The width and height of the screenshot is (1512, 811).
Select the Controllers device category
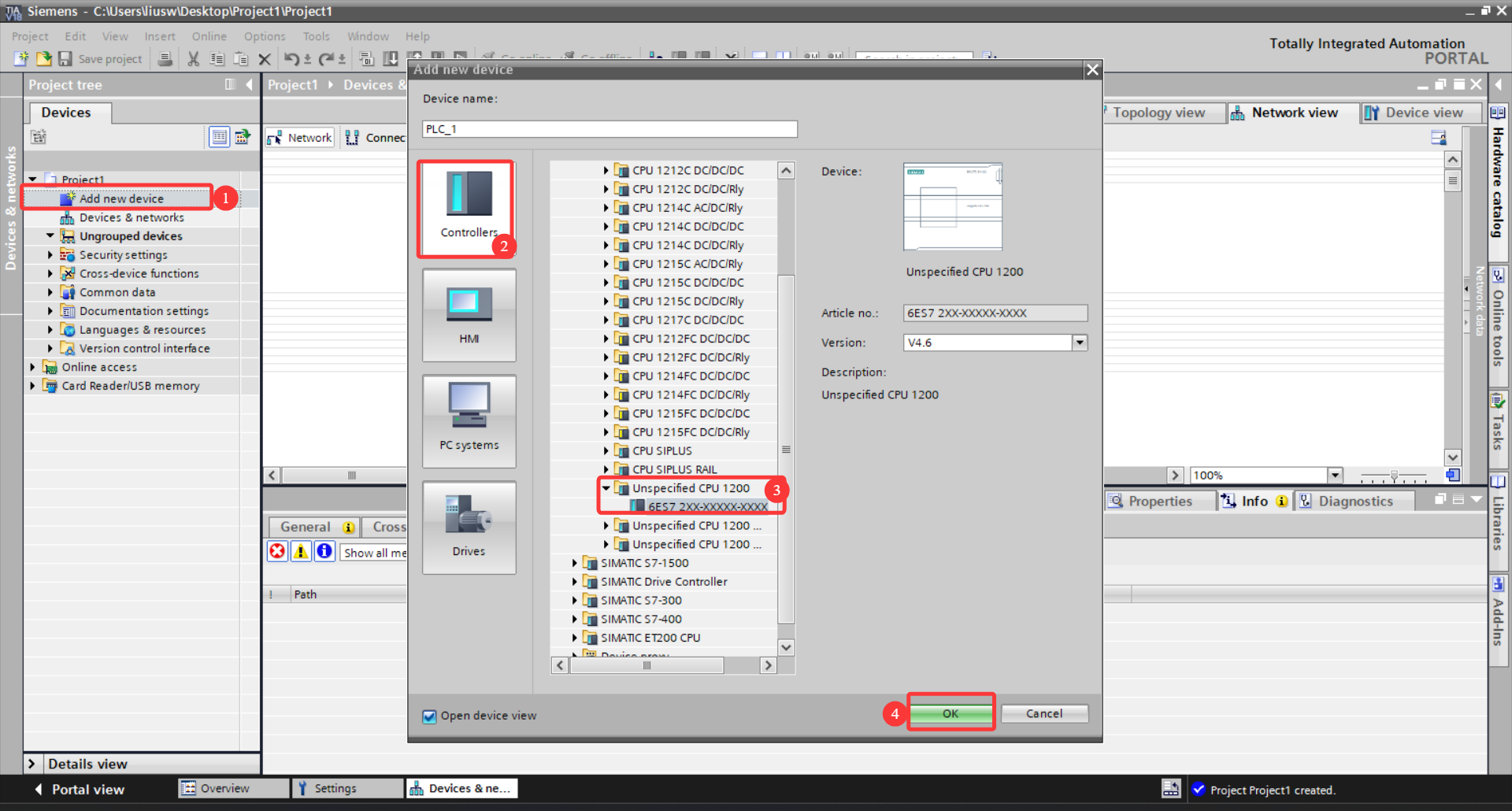(469, 208)
